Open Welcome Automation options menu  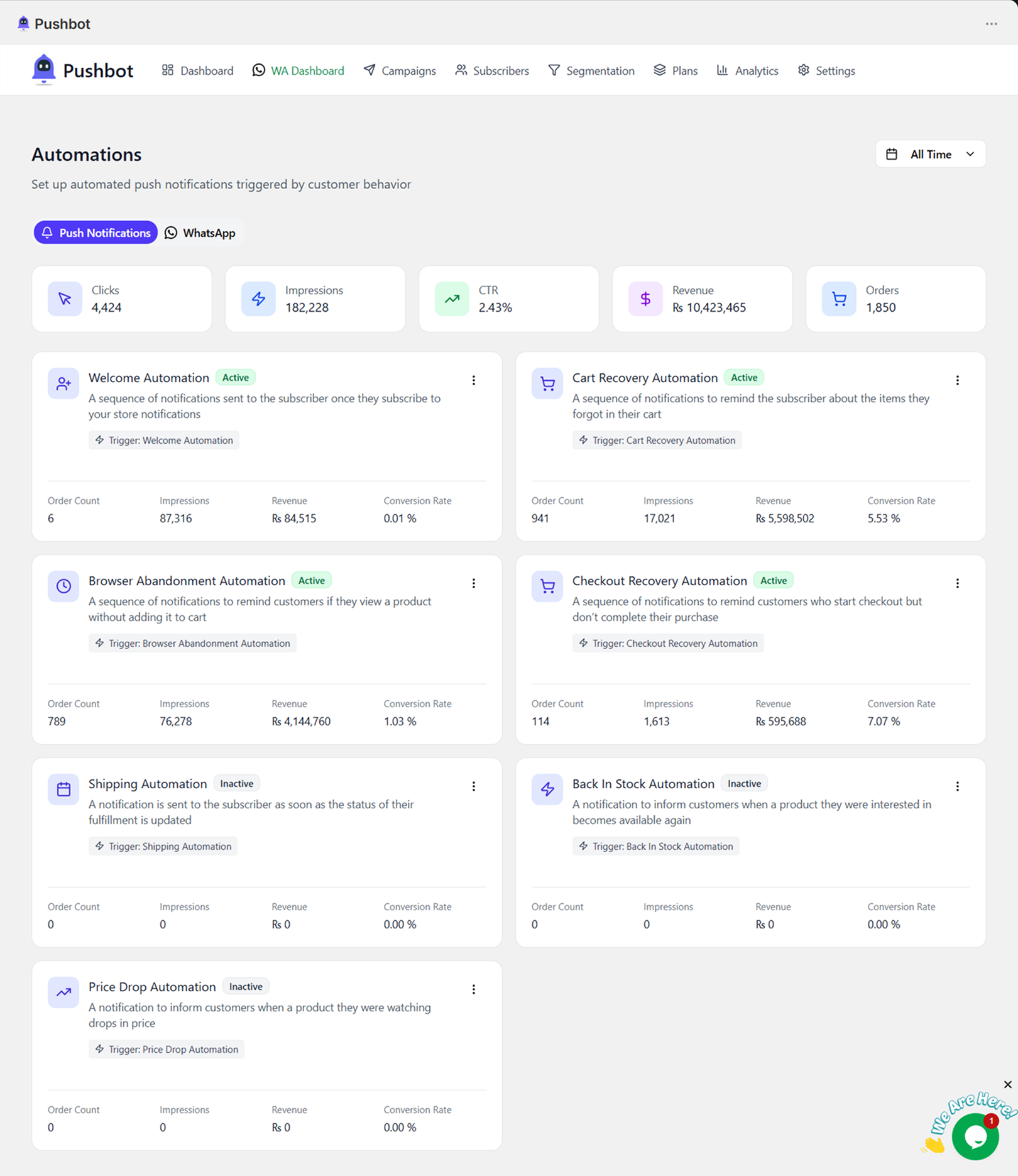[474, 380]
